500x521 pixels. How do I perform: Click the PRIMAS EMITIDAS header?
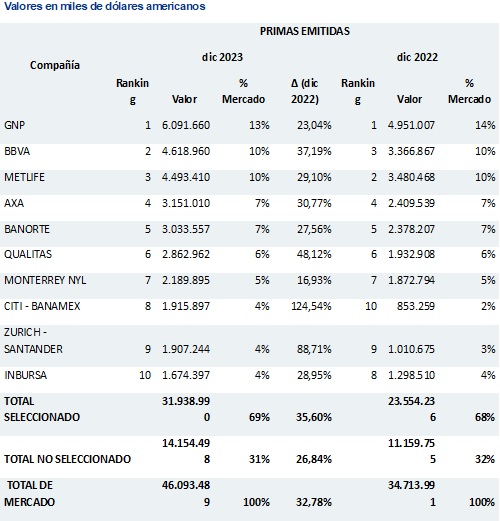pyautogui.click(x=305, y=31)
